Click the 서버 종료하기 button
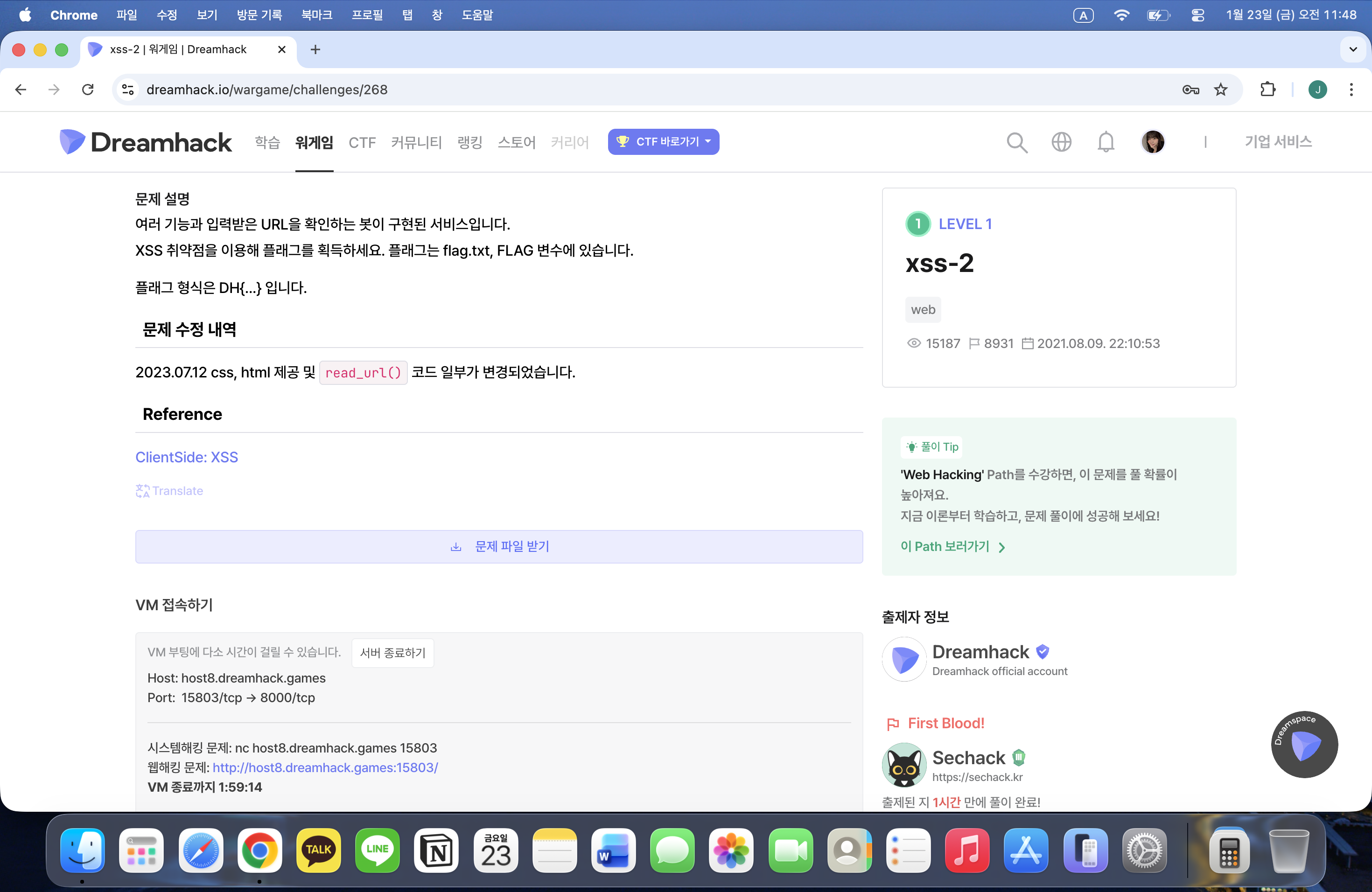The width and height of the screenshot is (1372, 892). 392,653
